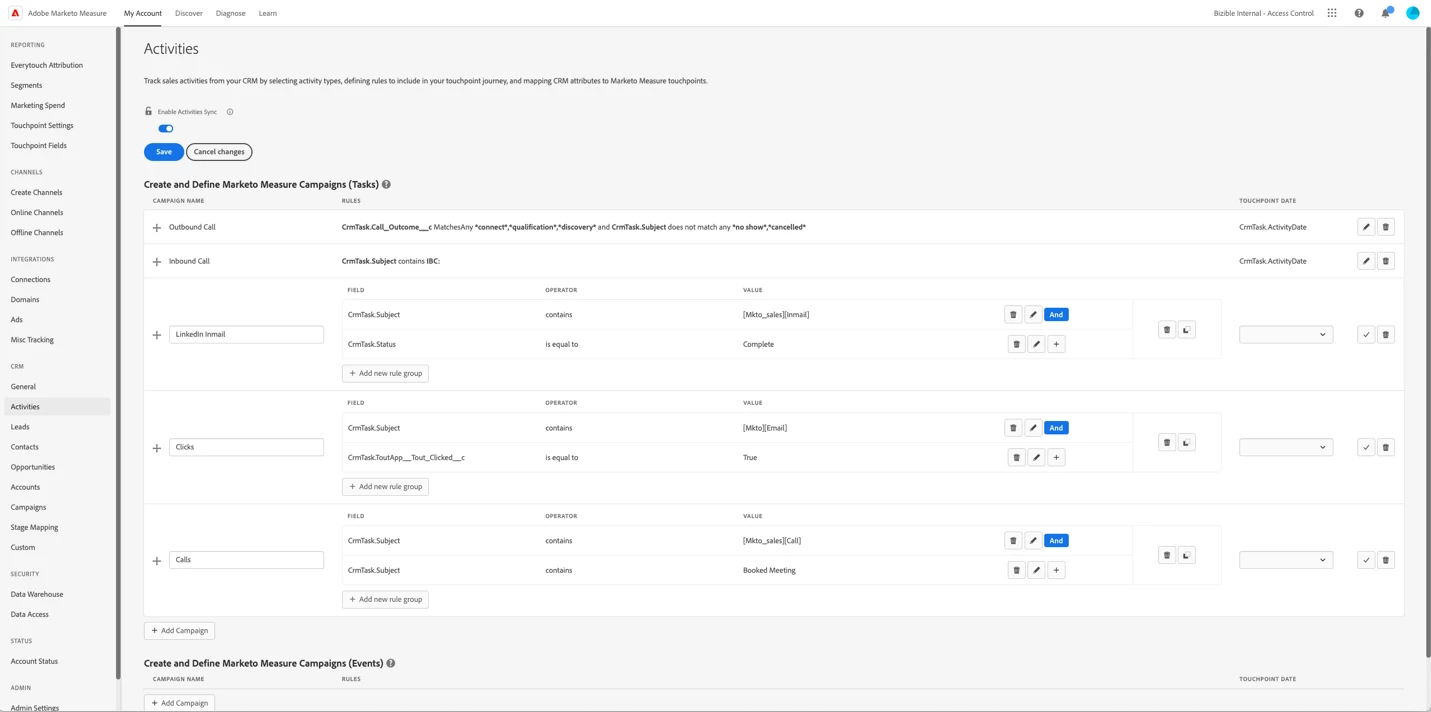
Task: Add rule after 'Booked Meeting' row
Action: [1056, 570]
